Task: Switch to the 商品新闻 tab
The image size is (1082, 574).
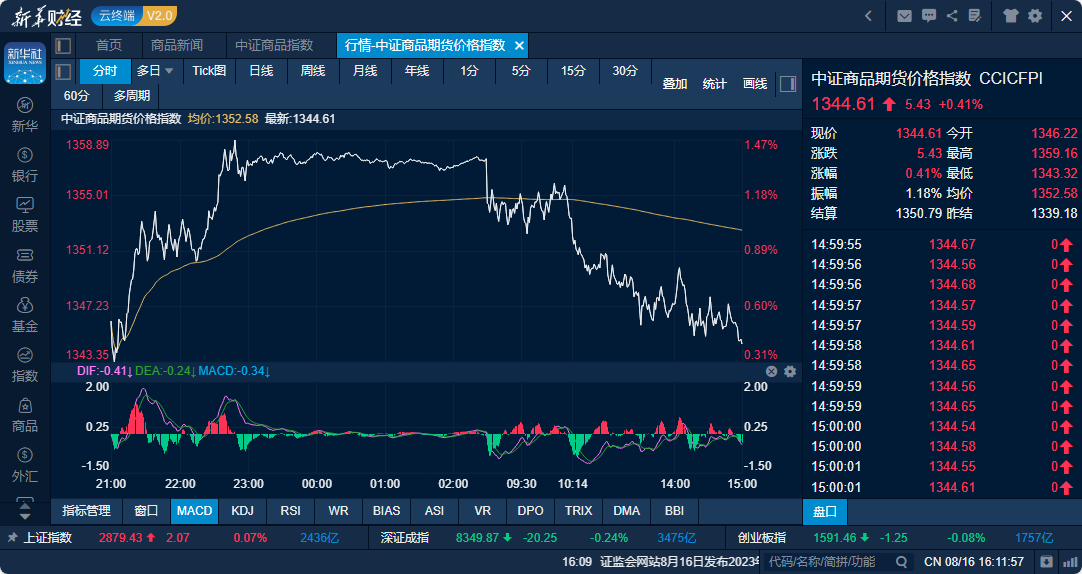Action: (x=176, y=46)
